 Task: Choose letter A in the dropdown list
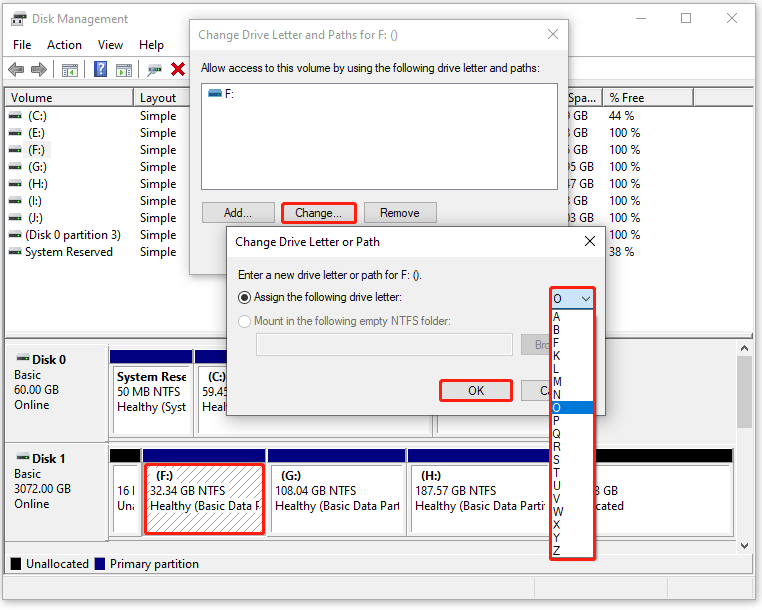coord(572,317)
